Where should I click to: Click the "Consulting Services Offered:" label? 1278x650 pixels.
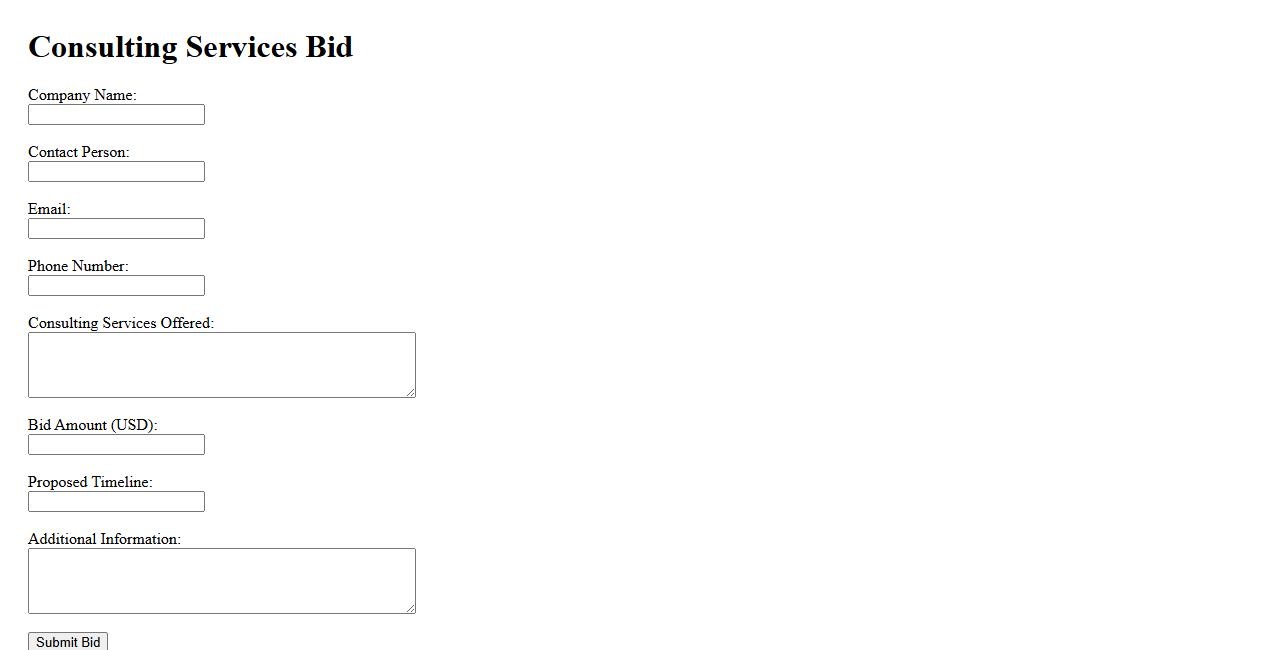tap(121, 323)
